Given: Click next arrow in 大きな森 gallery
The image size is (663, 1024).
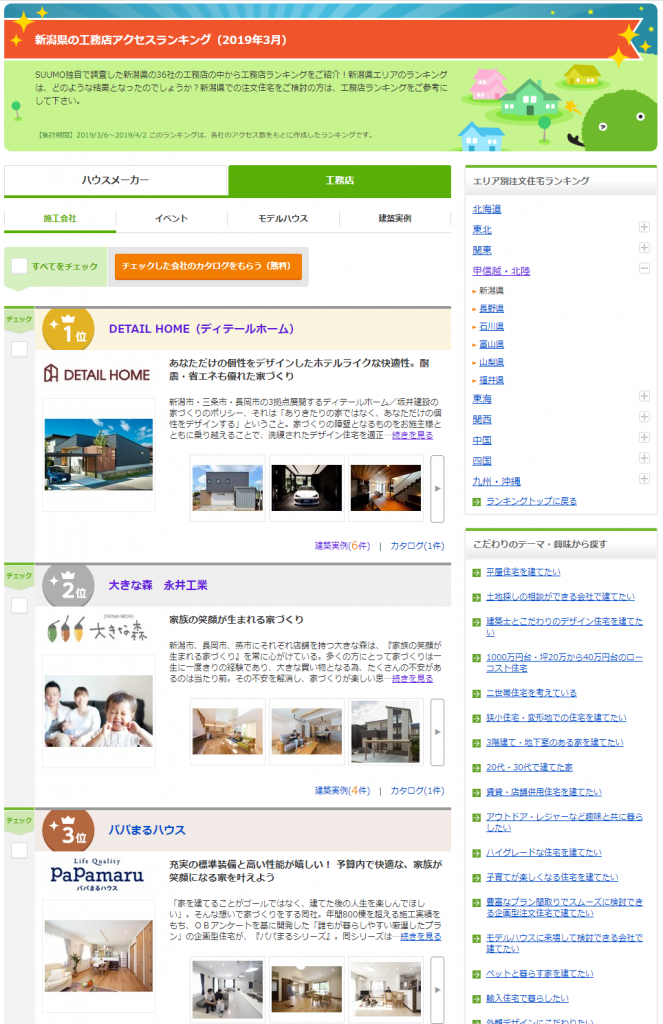Looking at the screenshot, I should coord(437,732).
